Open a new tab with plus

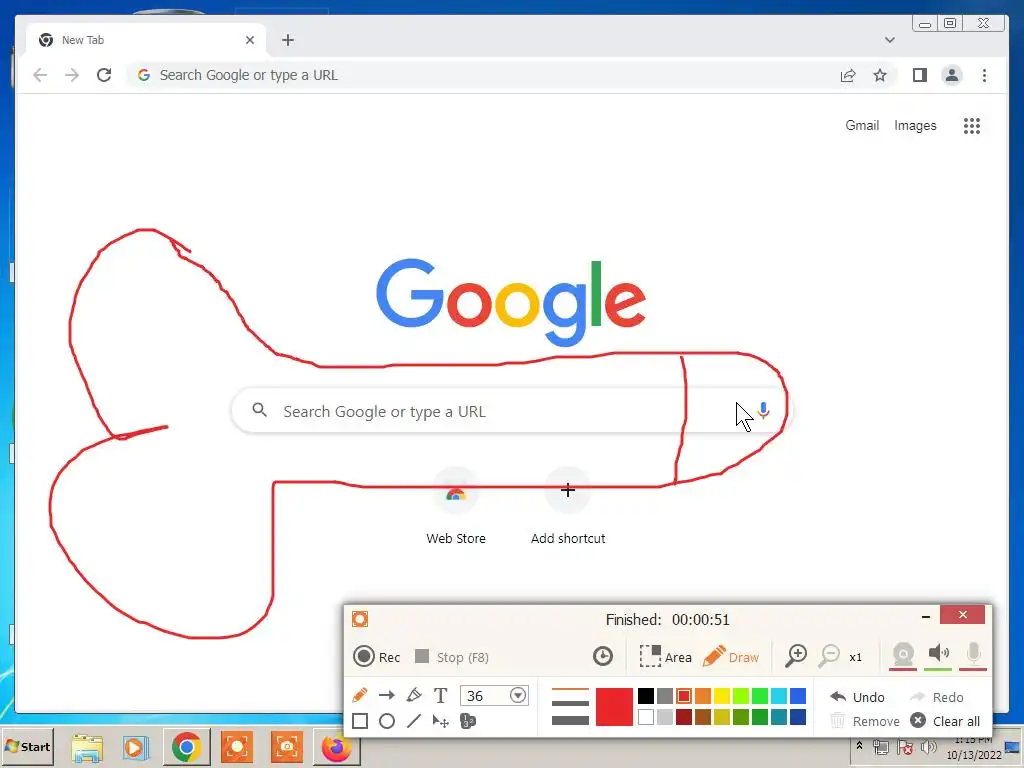coord(288,40)
